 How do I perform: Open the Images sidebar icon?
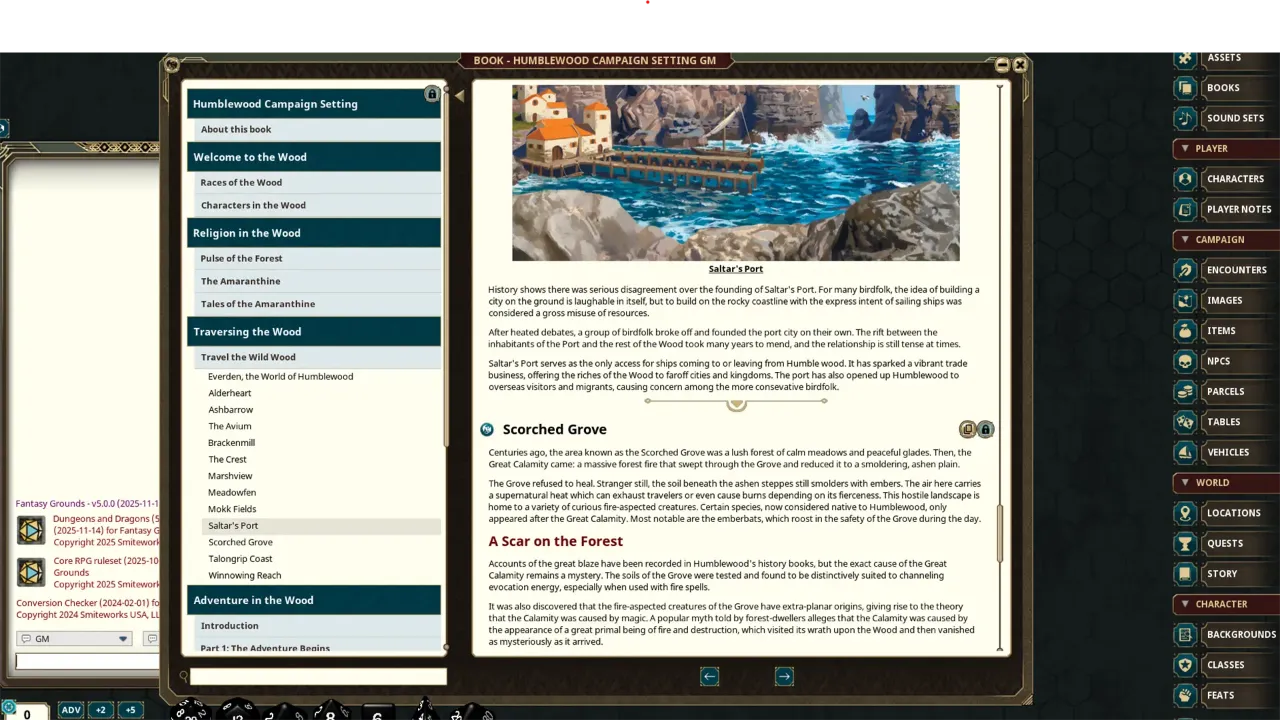pos(1185,300)
